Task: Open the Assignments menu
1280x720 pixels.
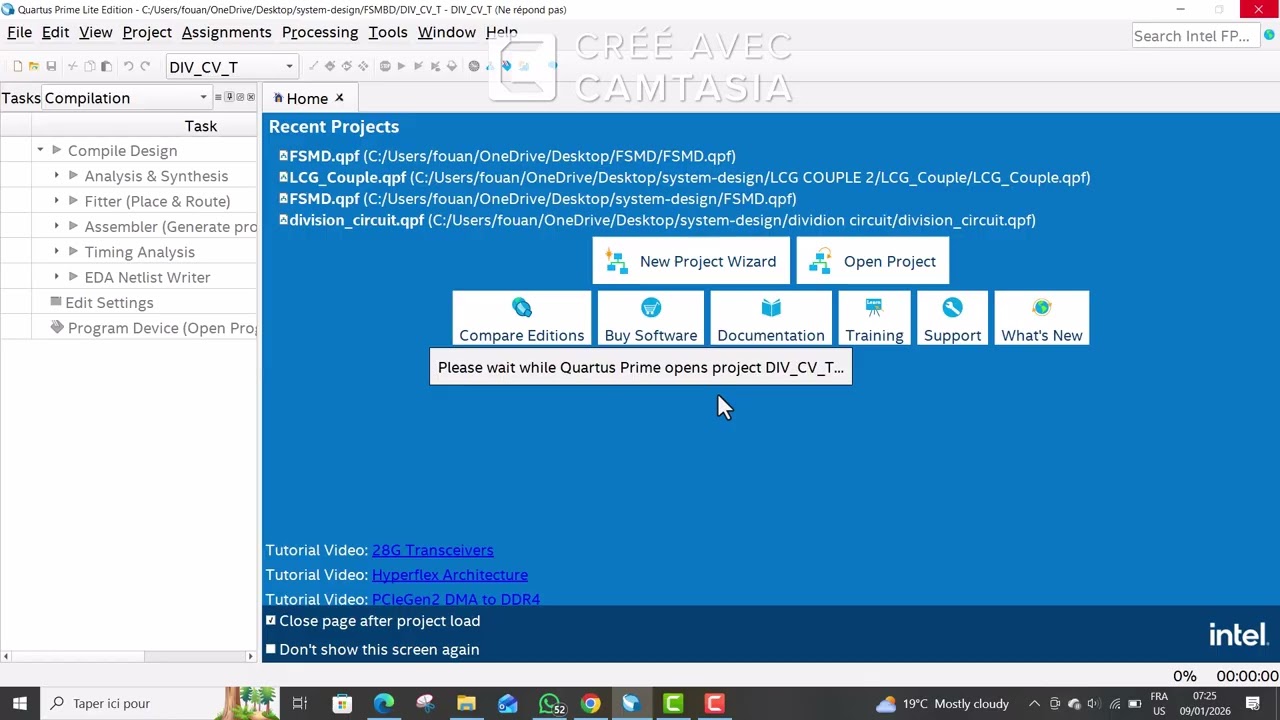Action: click(226, 32)
